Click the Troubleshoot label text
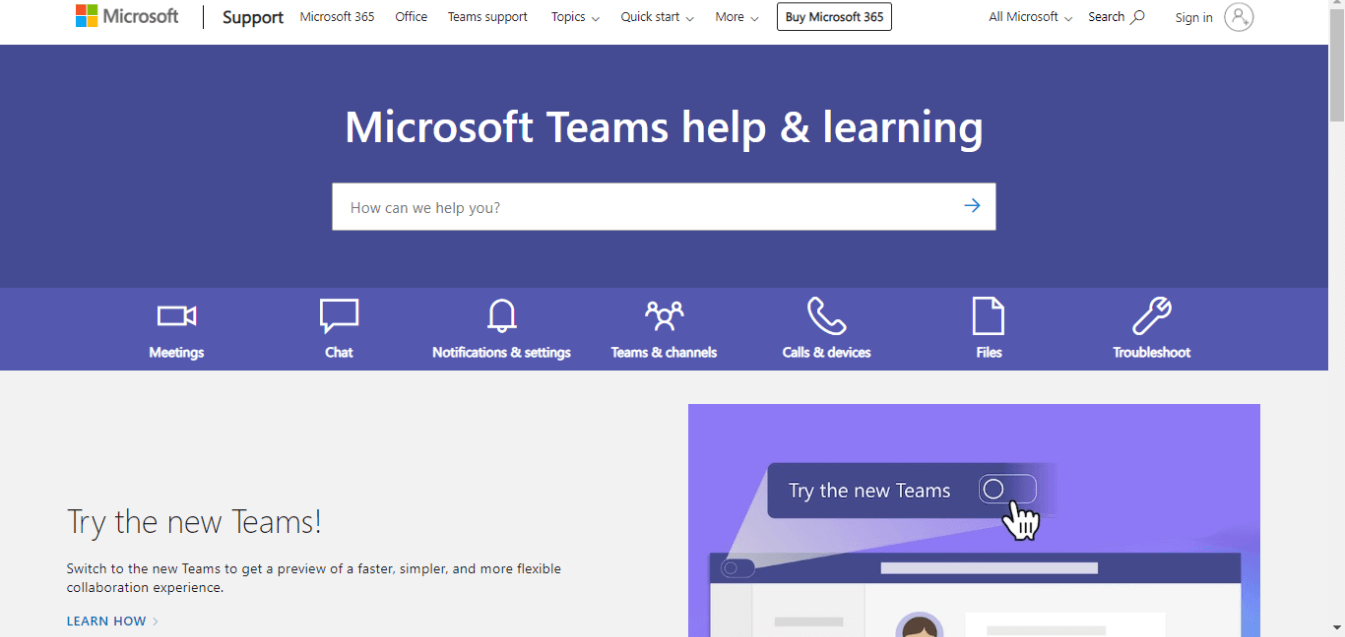 click(x=1152, y=352)
